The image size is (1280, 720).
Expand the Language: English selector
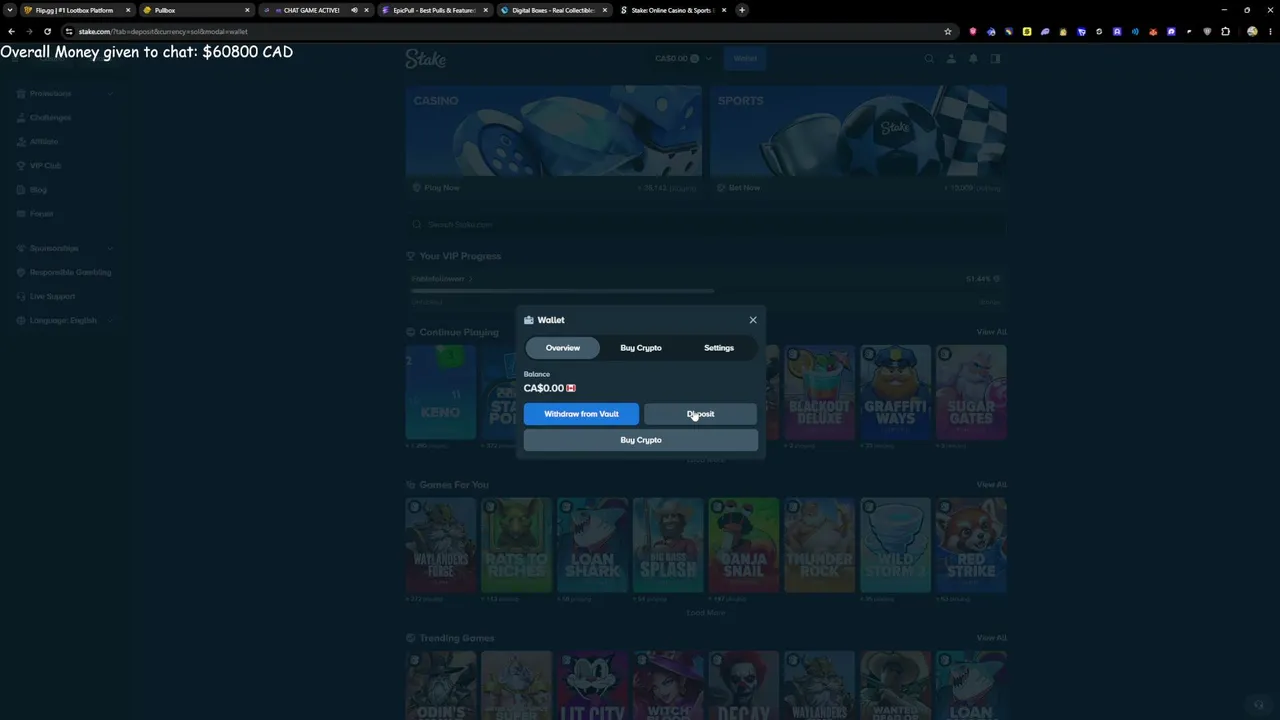(x=64, y=320)
